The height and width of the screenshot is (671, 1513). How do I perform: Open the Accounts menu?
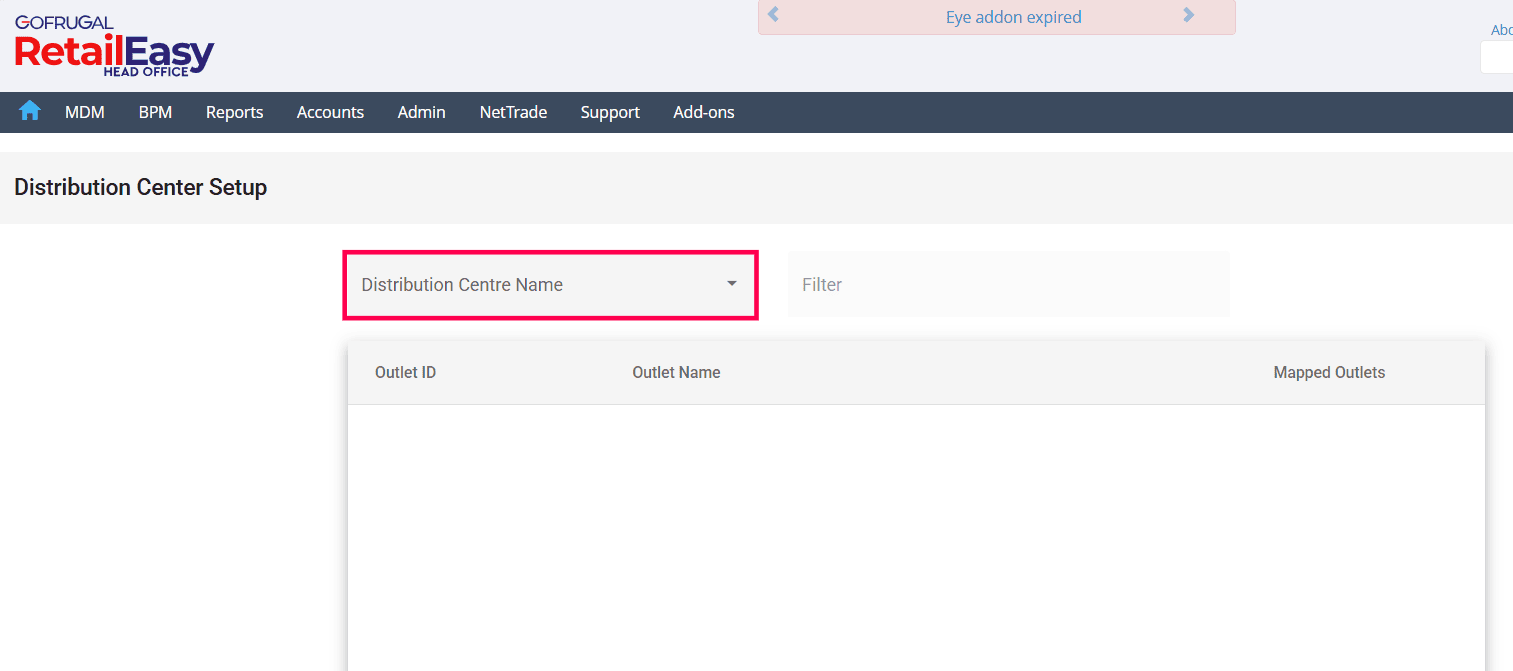[x=330, y=112]
